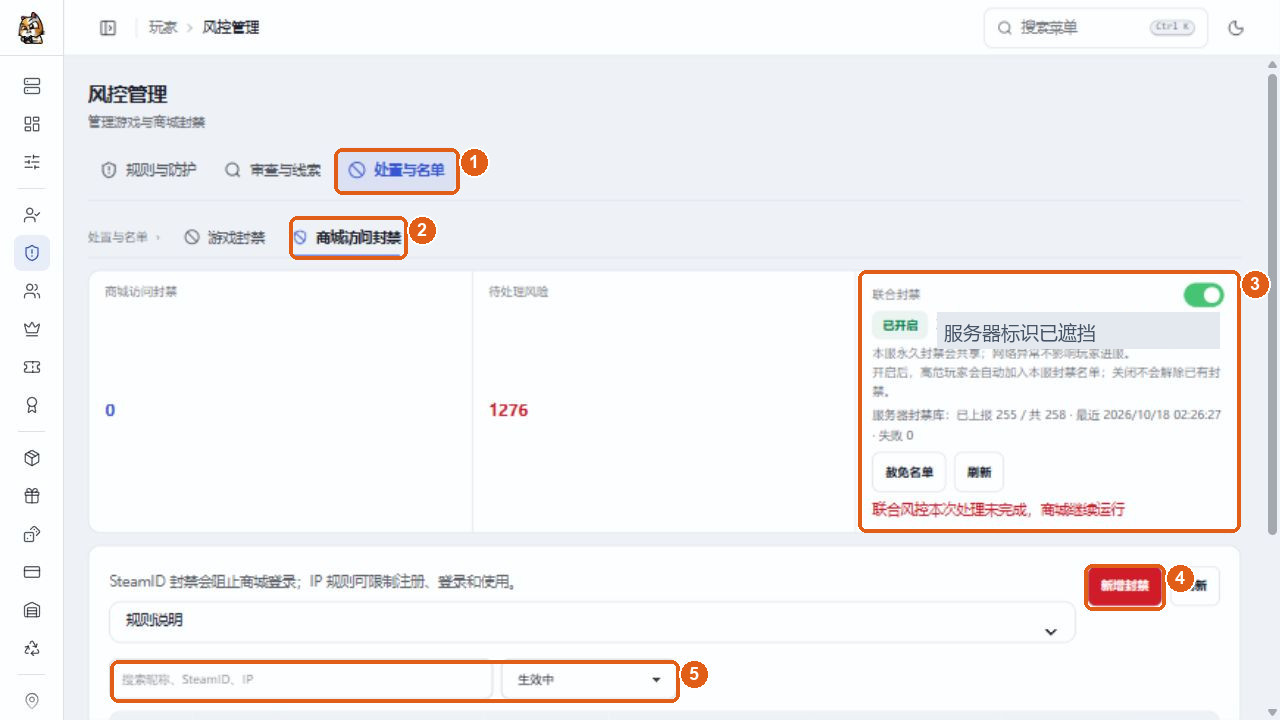Open the map pin sidebar icon
The image size is (1280, 720).
point(32,701)
